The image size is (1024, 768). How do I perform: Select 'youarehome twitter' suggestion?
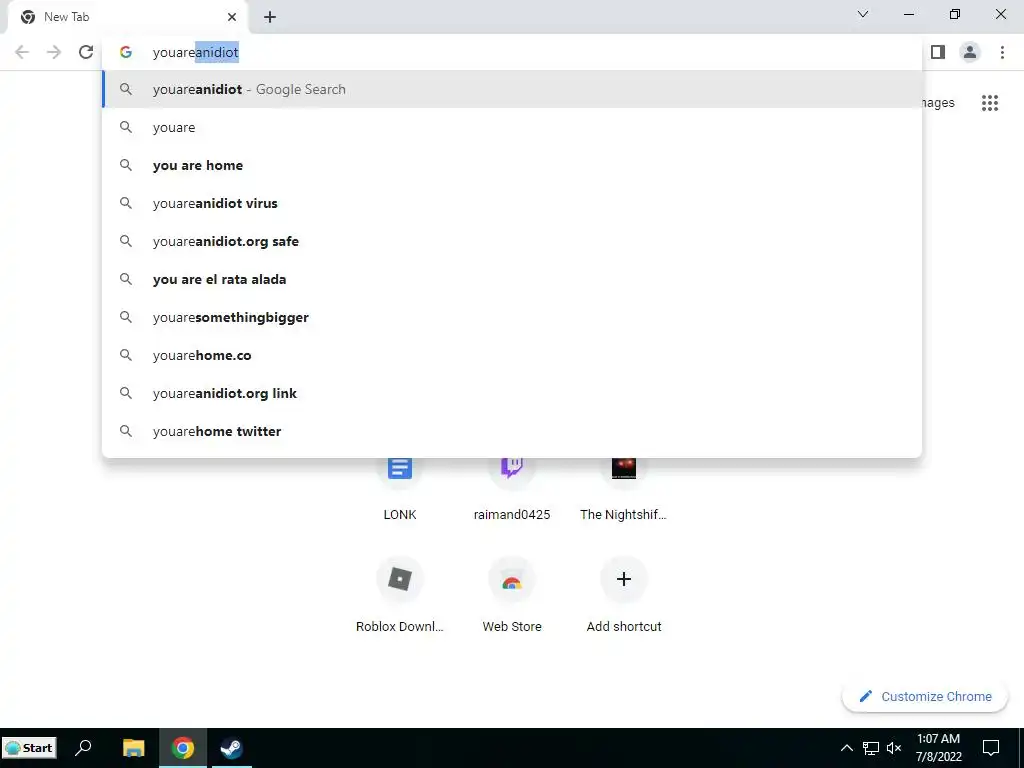tap(513, 431)
